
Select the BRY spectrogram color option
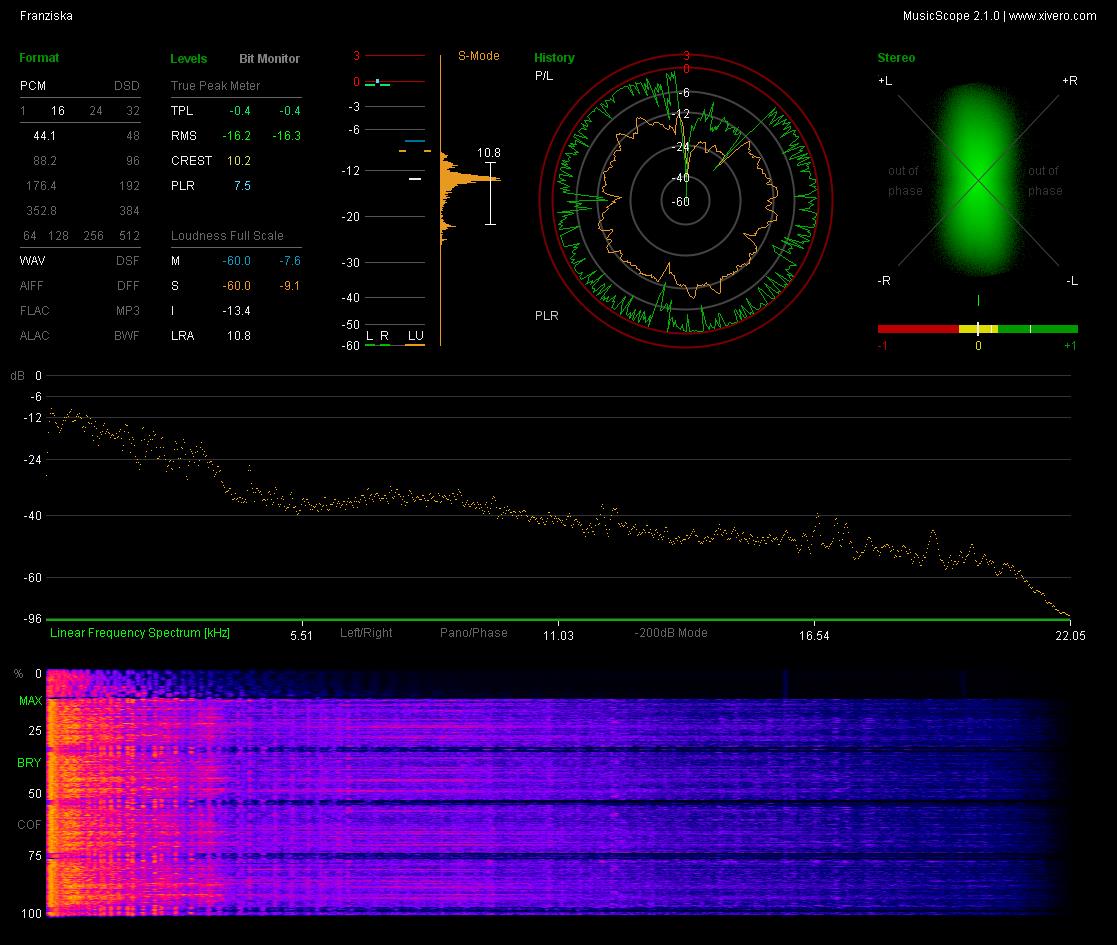[29, 763]
